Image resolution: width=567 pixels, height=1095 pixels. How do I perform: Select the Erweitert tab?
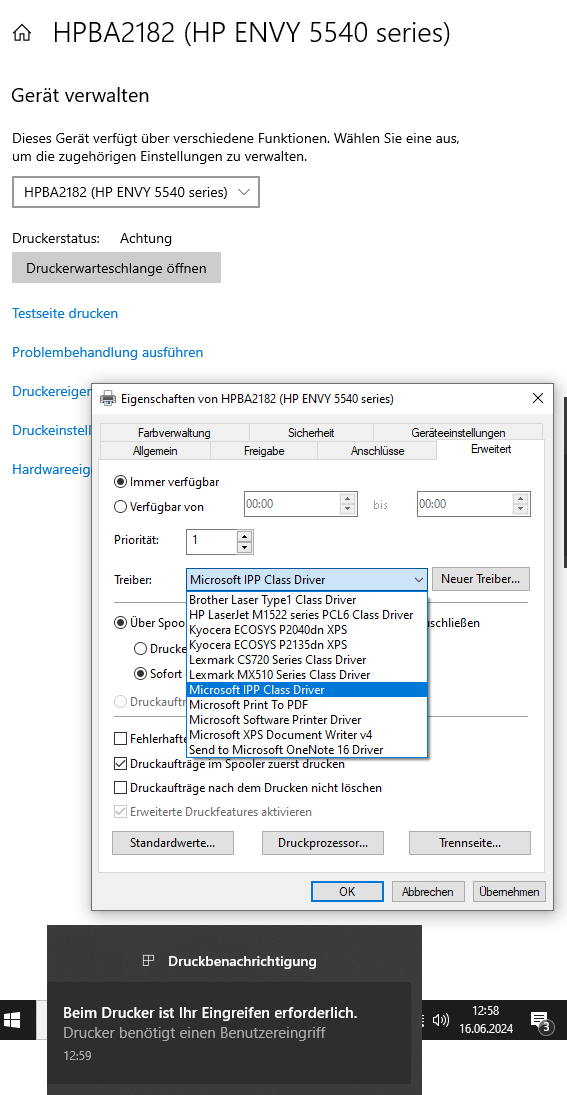coord(491,449)
